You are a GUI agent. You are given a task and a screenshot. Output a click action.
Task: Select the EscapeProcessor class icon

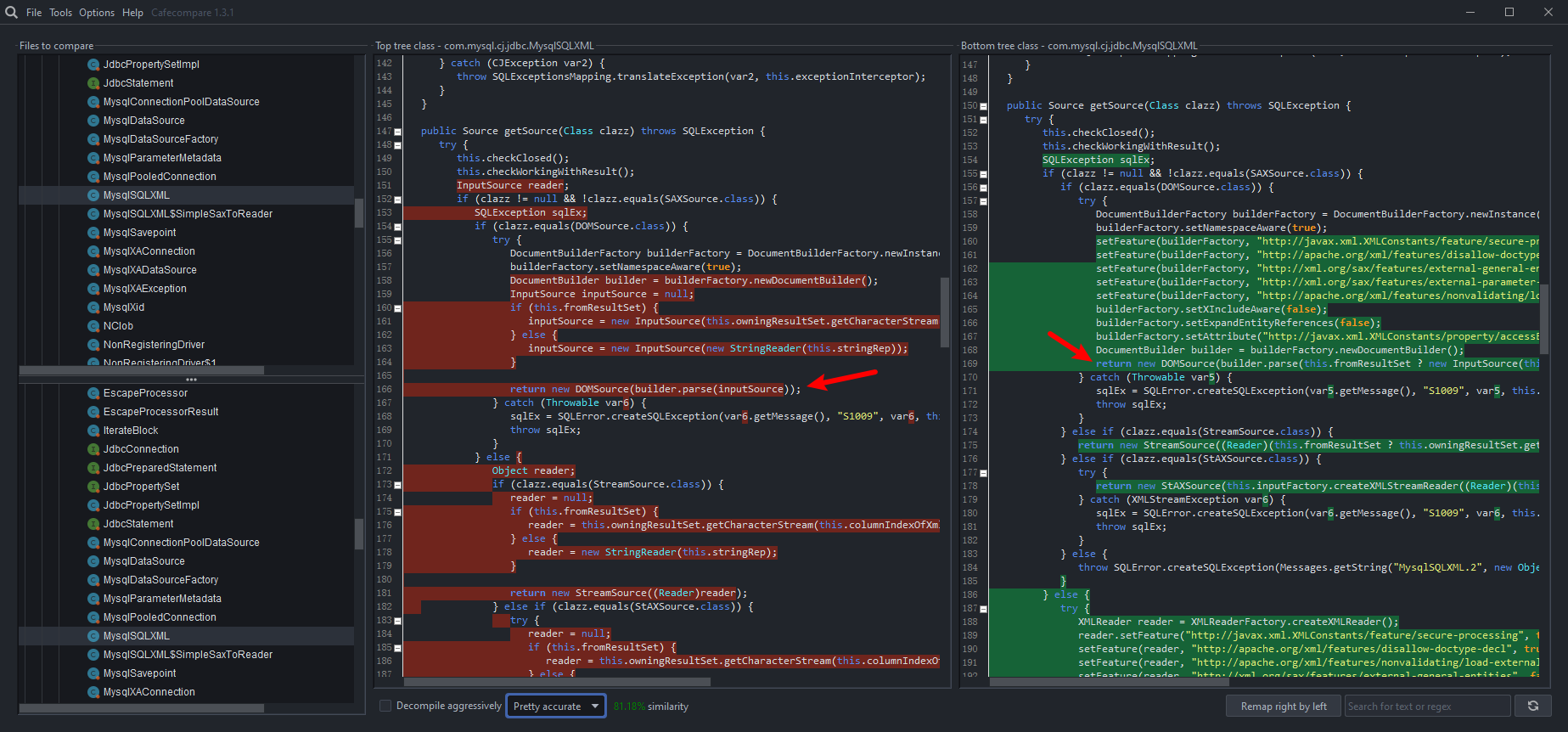[93, 393]
